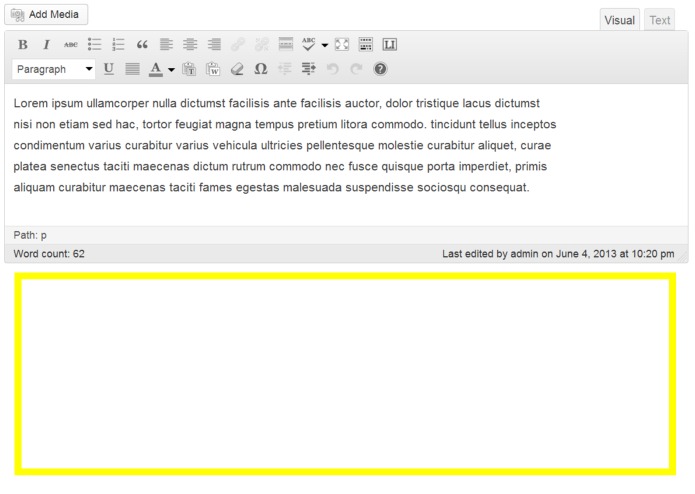
Task: Switch to the Text editor tab
Action: point(659,20)
